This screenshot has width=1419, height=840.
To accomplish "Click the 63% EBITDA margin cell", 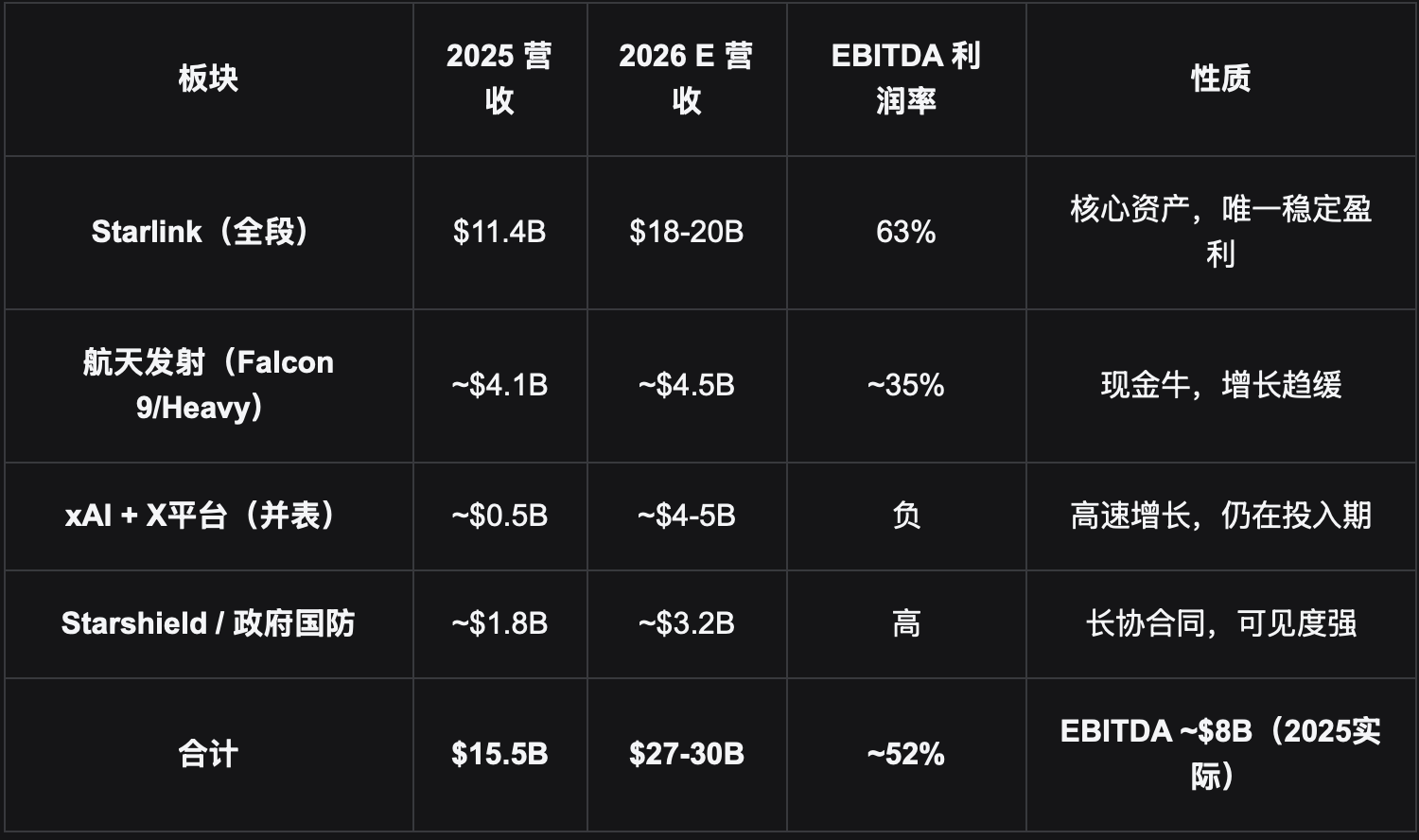I will [905, 232].
